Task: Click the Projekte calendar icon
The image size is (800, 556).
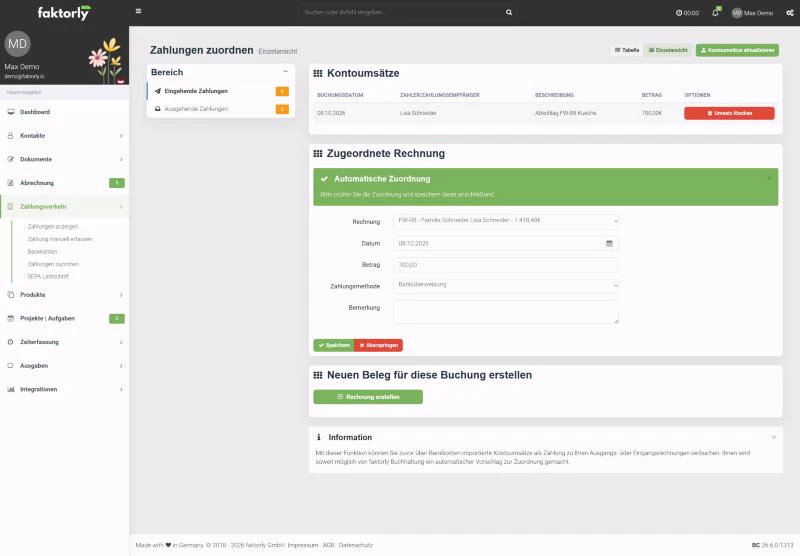Action: pos(11,318)
